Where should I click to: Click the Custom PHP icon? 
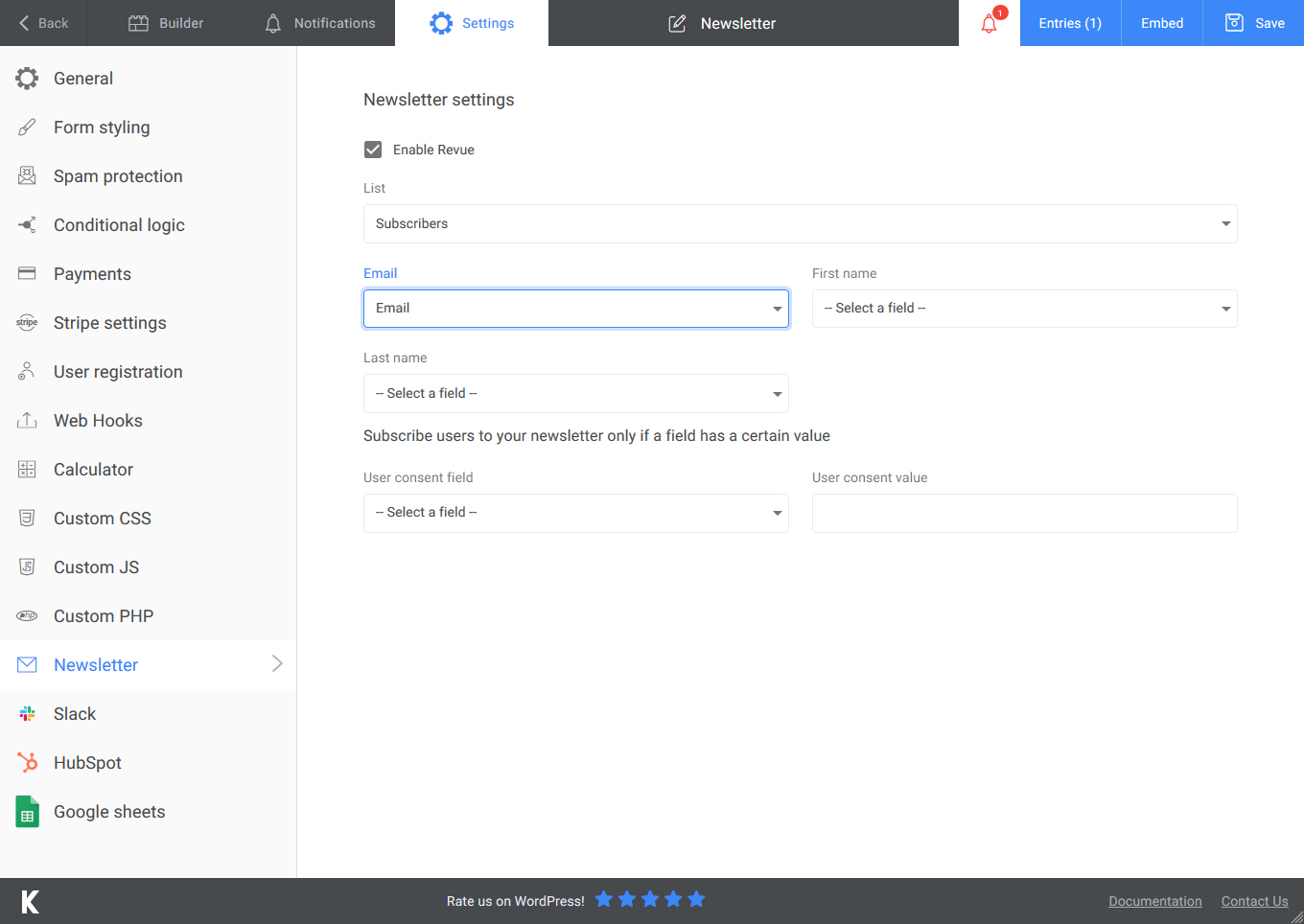click(27, 616)
